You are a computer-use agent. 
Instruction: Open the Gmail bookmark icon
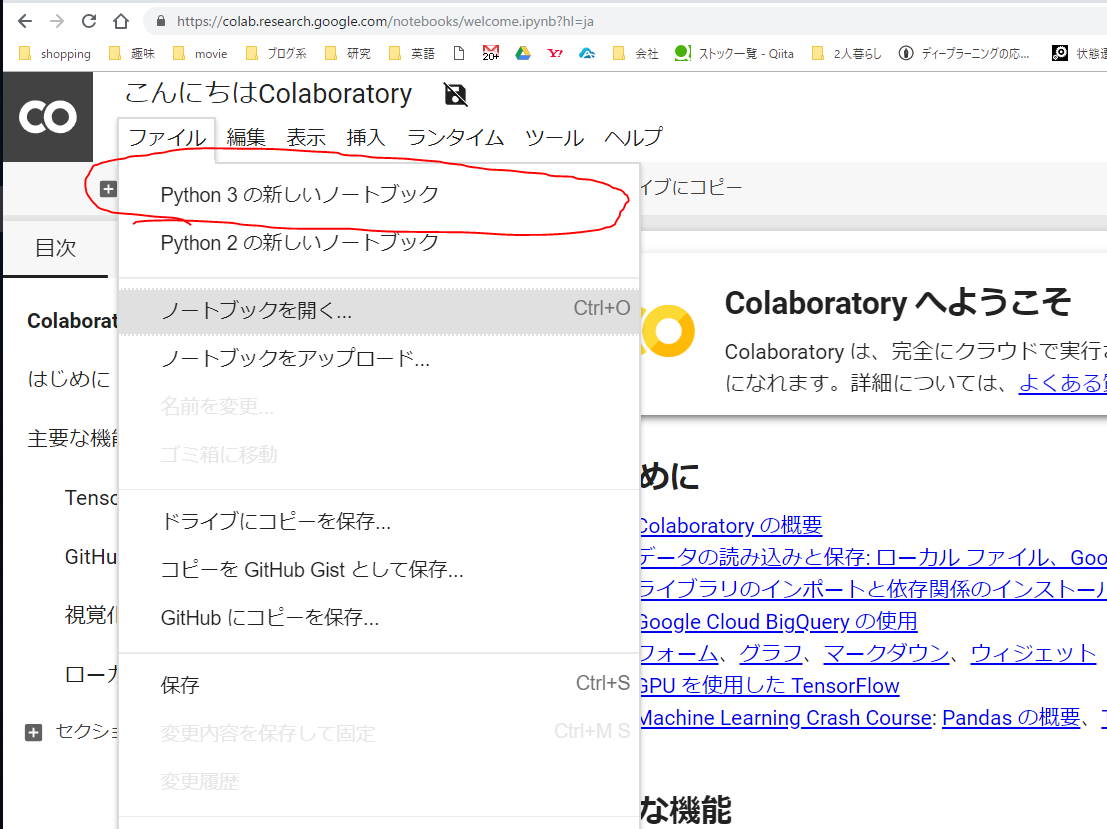490,54
